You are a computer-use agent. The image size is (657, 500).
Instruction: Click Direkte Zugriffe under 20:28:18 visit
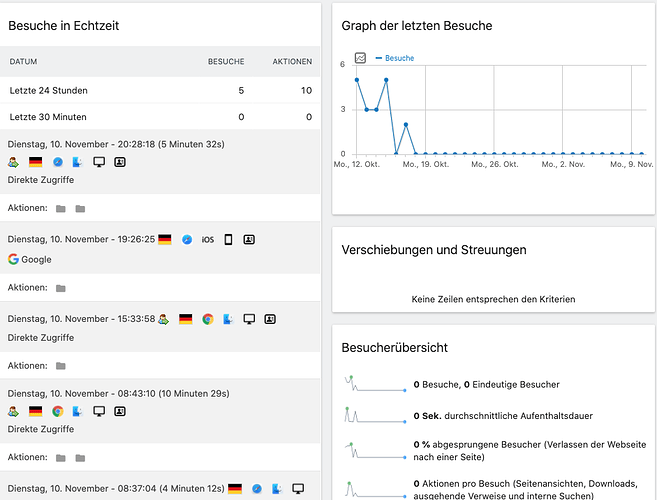click(x=41, y=180)
